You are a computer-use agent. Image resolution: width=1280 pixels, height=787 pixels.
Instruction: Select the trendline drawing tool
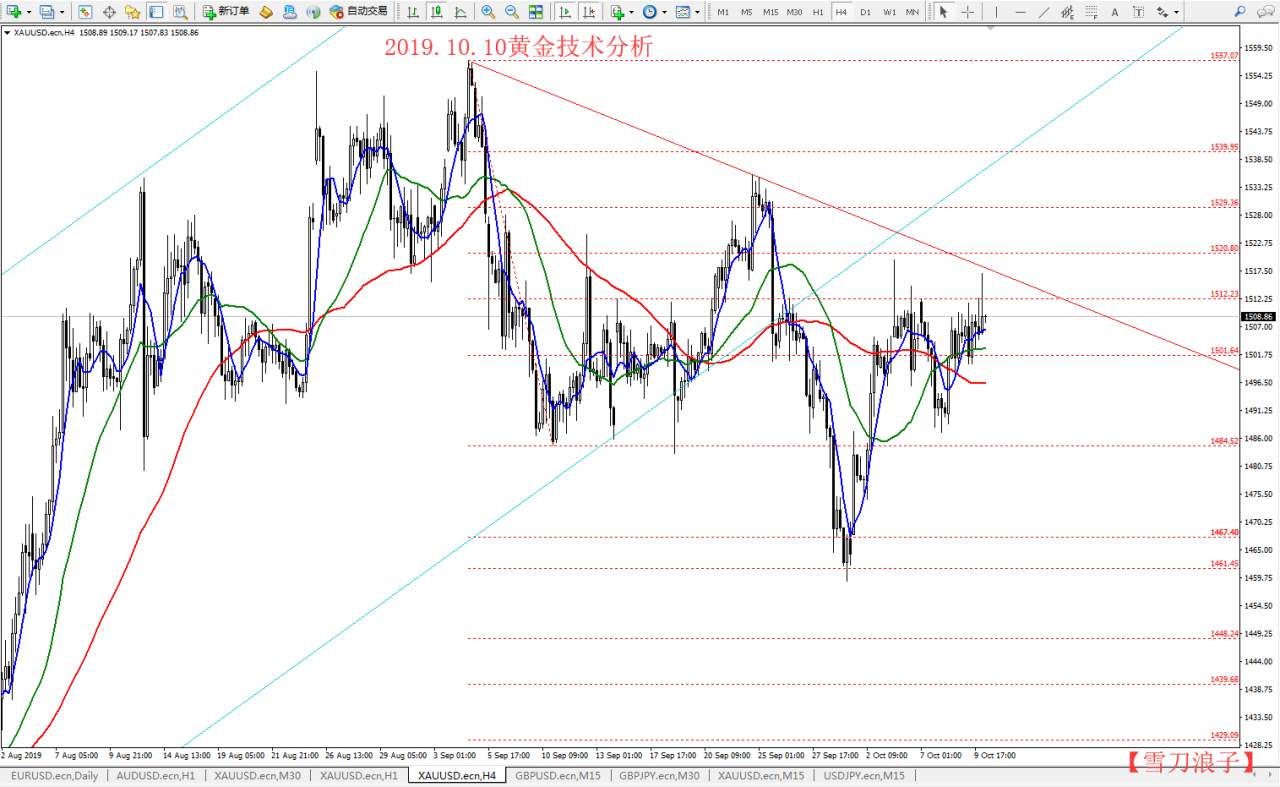point(1044,12)
